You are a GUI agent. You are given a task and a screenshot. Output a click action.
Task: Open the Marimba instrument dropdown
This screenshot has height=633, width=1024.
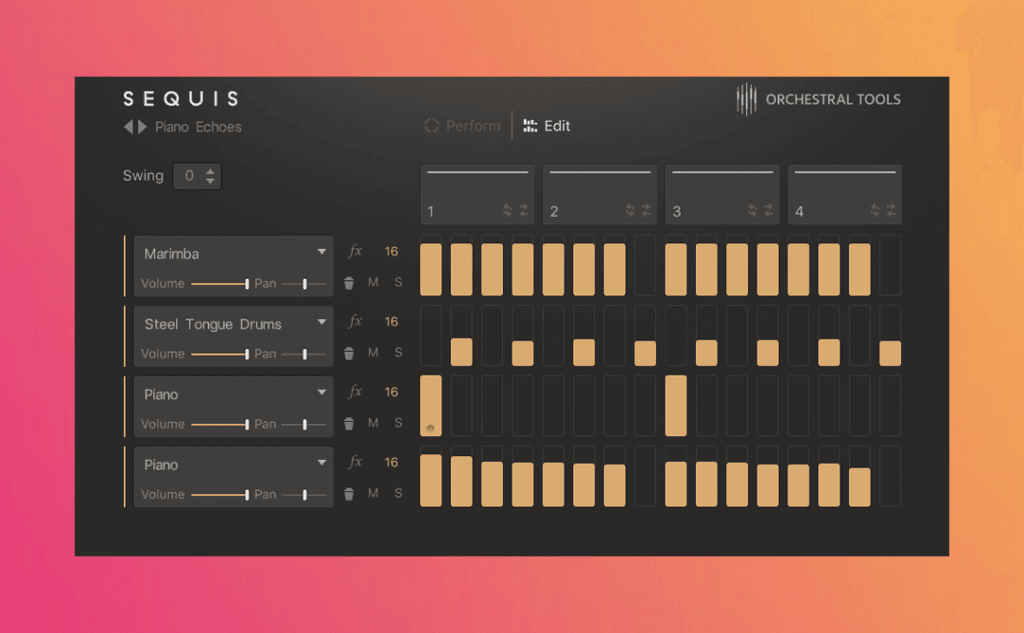tap(322, 253)
